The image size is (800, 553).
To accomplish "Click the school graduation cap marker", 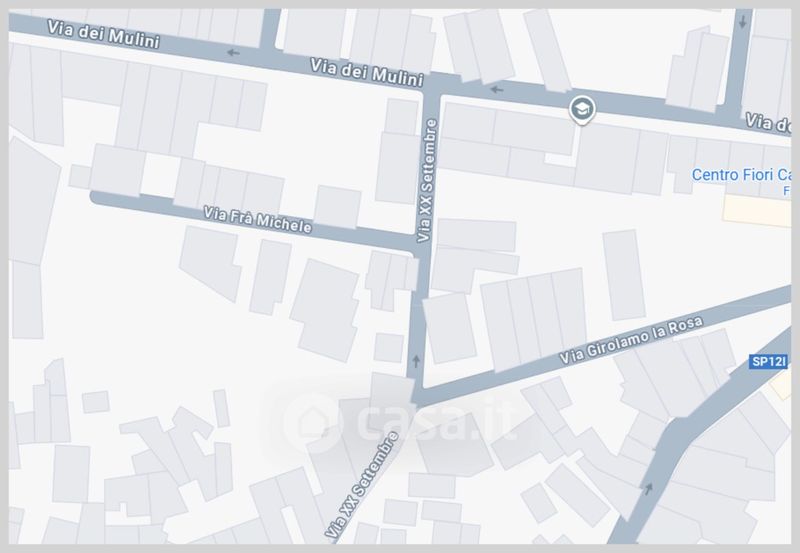I will 580,108.
